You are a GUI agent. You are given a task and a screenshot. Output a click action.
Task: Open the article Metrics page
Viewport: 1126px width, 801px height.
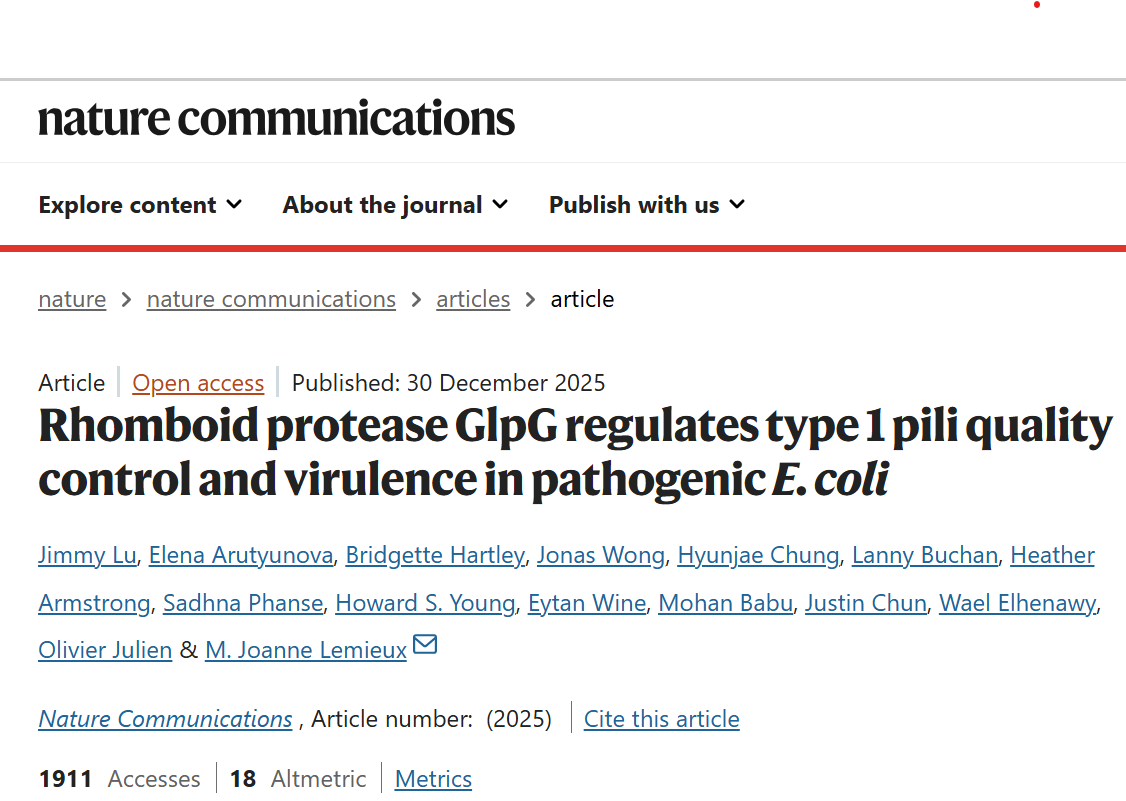coord(433,779)
